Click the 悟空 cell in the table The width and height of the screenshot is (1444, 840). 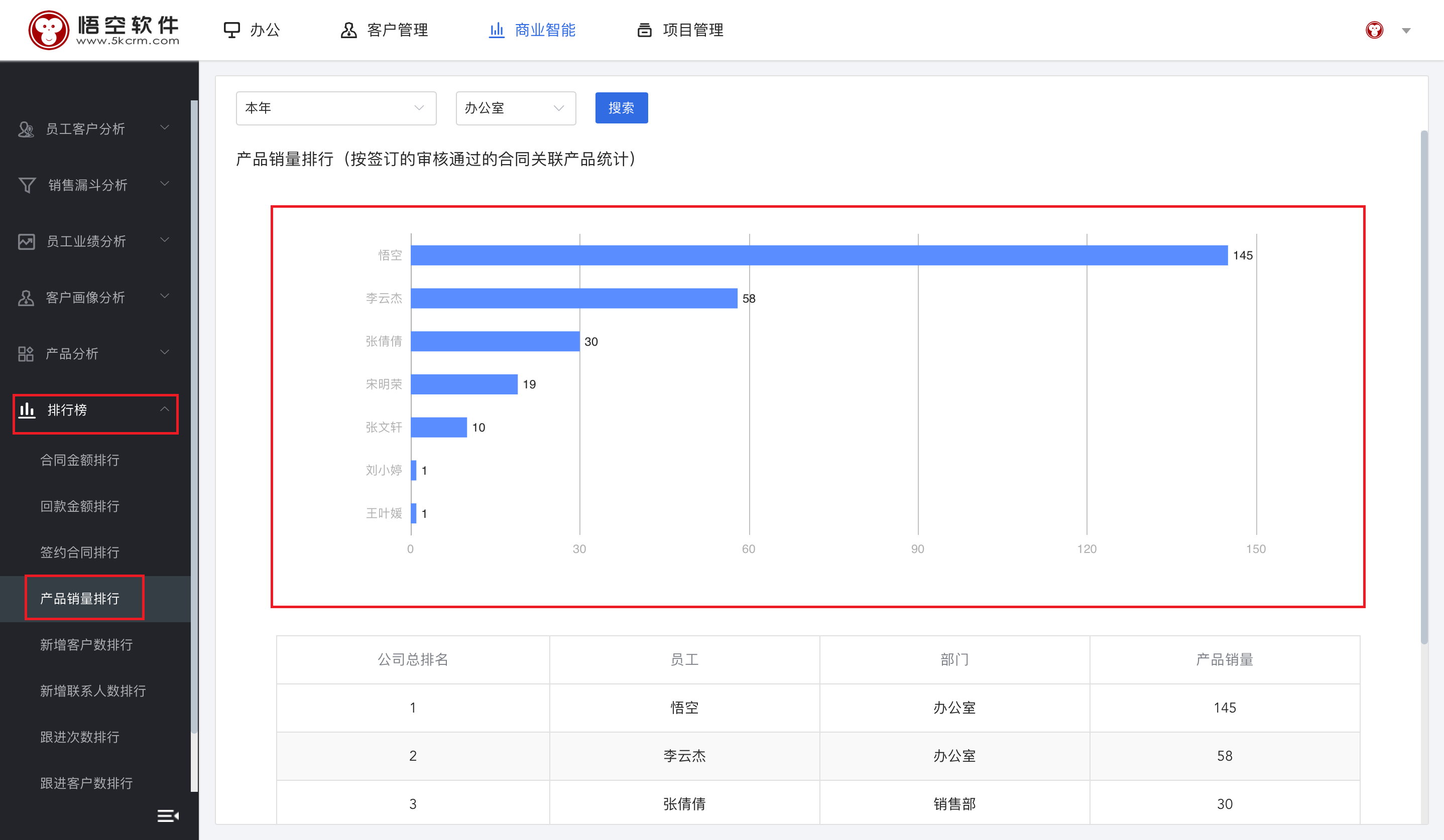684,708
